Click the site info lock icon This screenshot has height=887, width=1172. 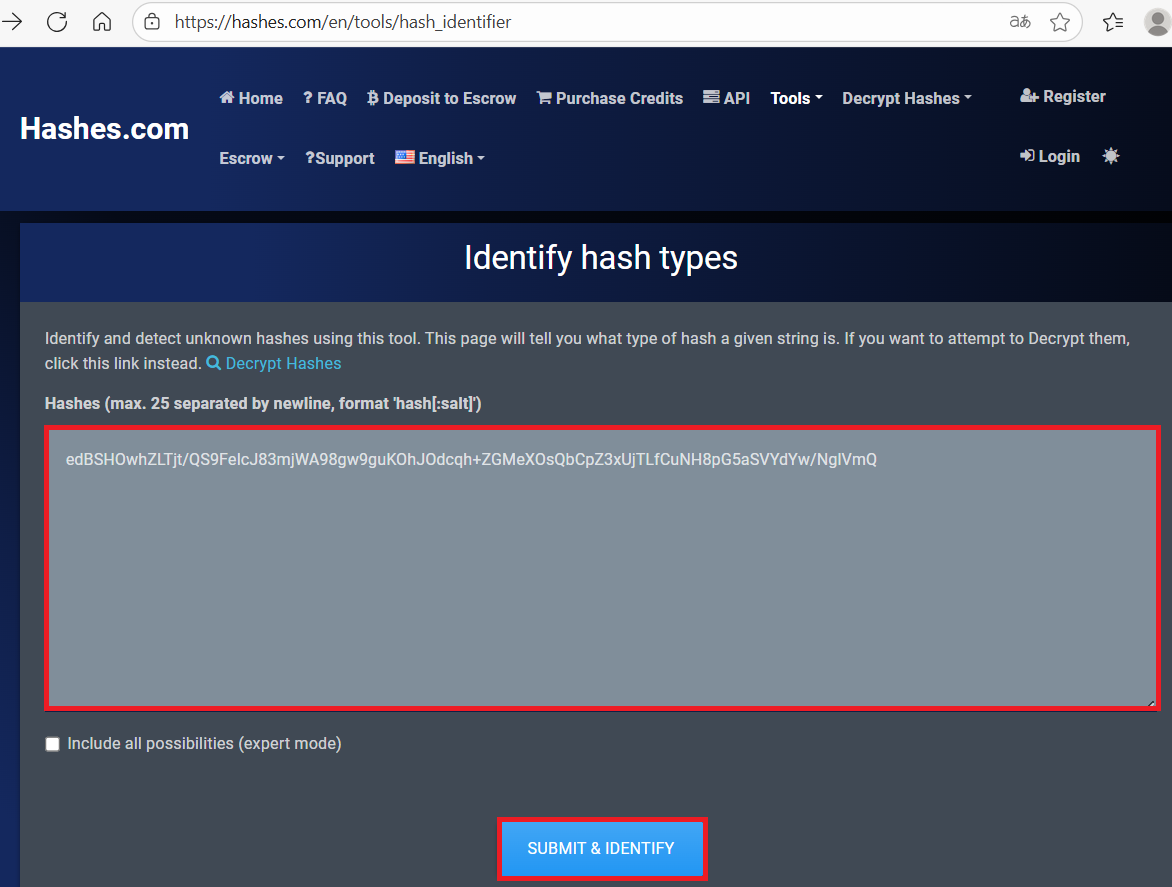point(152,22)
